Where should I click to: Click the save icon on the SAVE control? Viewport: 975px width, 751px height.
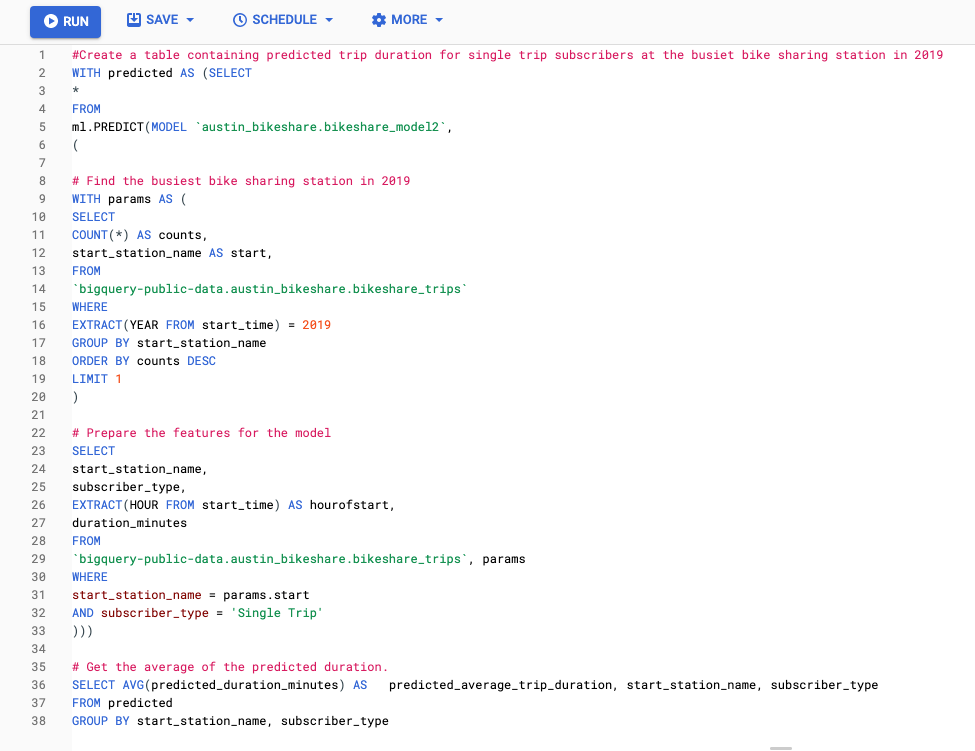coord(135,19)
